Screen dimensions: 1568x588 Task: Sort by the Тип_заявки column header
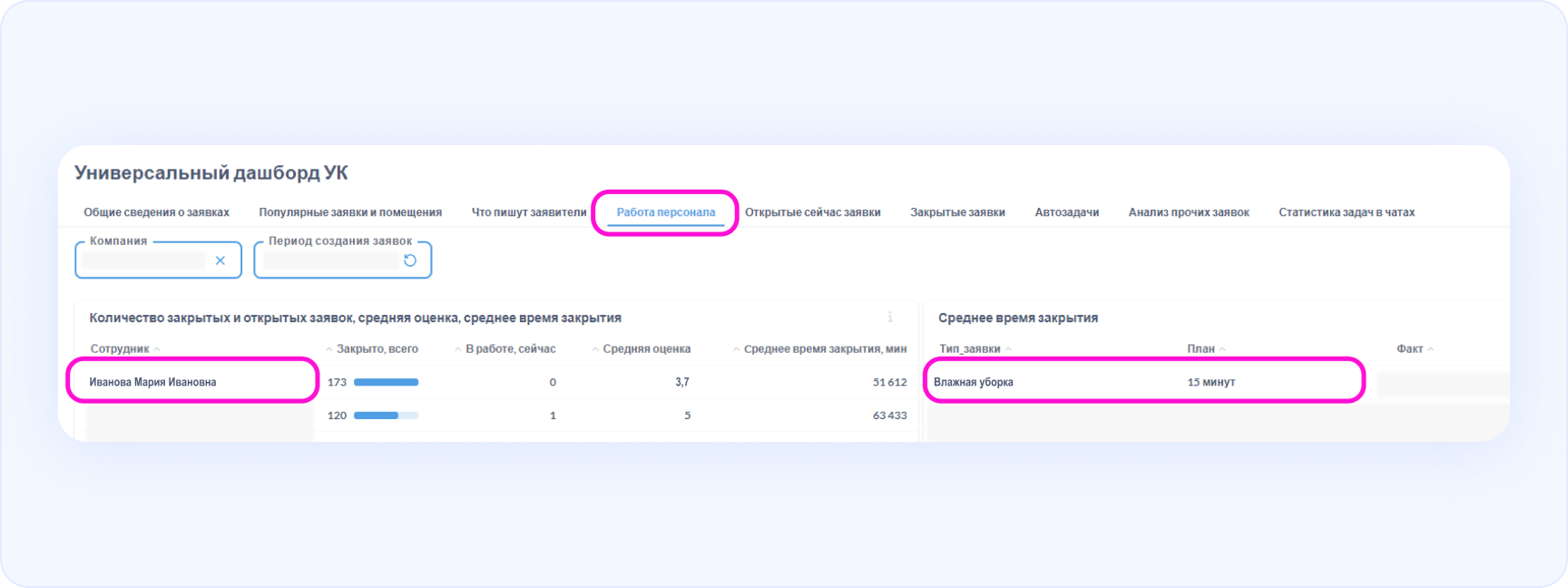point(969,349)
